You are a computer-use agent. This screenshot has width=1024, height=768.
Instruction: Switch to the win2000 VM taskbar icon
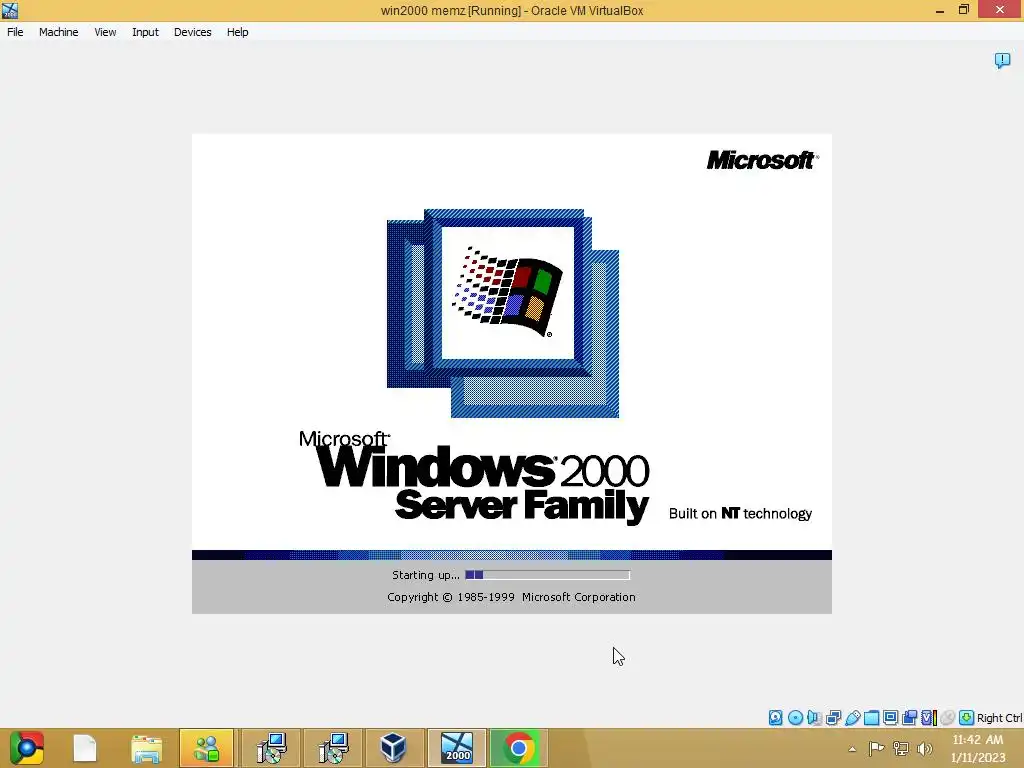456,748
